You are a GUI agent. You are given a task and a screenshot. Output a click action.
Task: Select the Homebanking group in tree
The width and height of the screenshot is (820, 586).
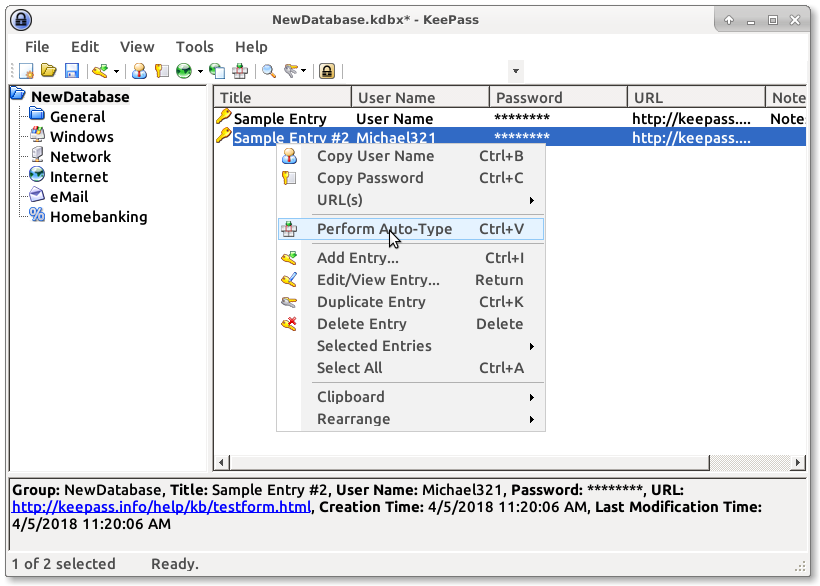click(x=98, y=216)
